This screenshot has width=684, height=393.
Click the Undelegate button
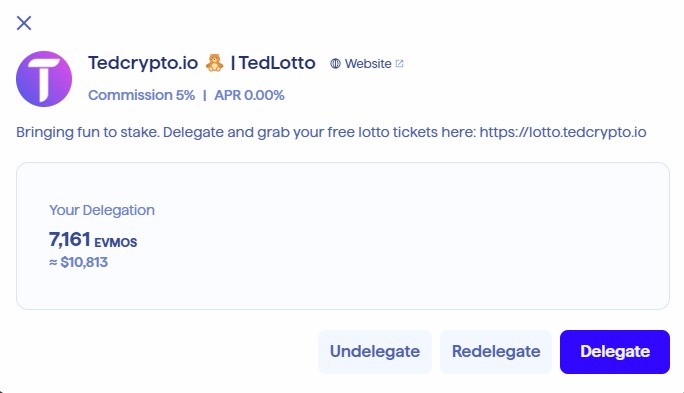click(x=375, y=352)
